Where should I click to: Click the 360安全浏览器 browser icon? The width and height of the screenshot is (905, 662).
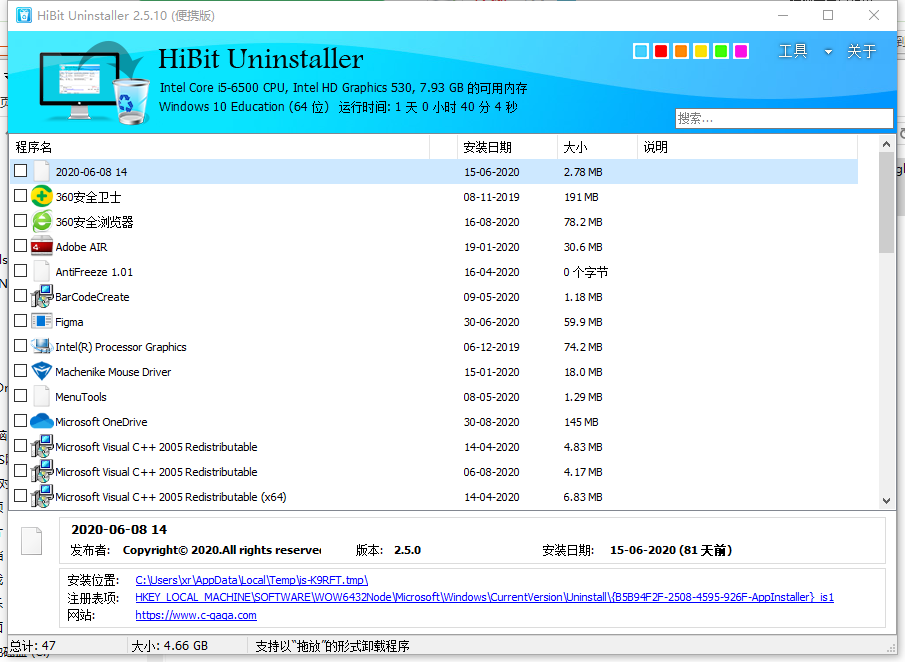coord(42,222)
